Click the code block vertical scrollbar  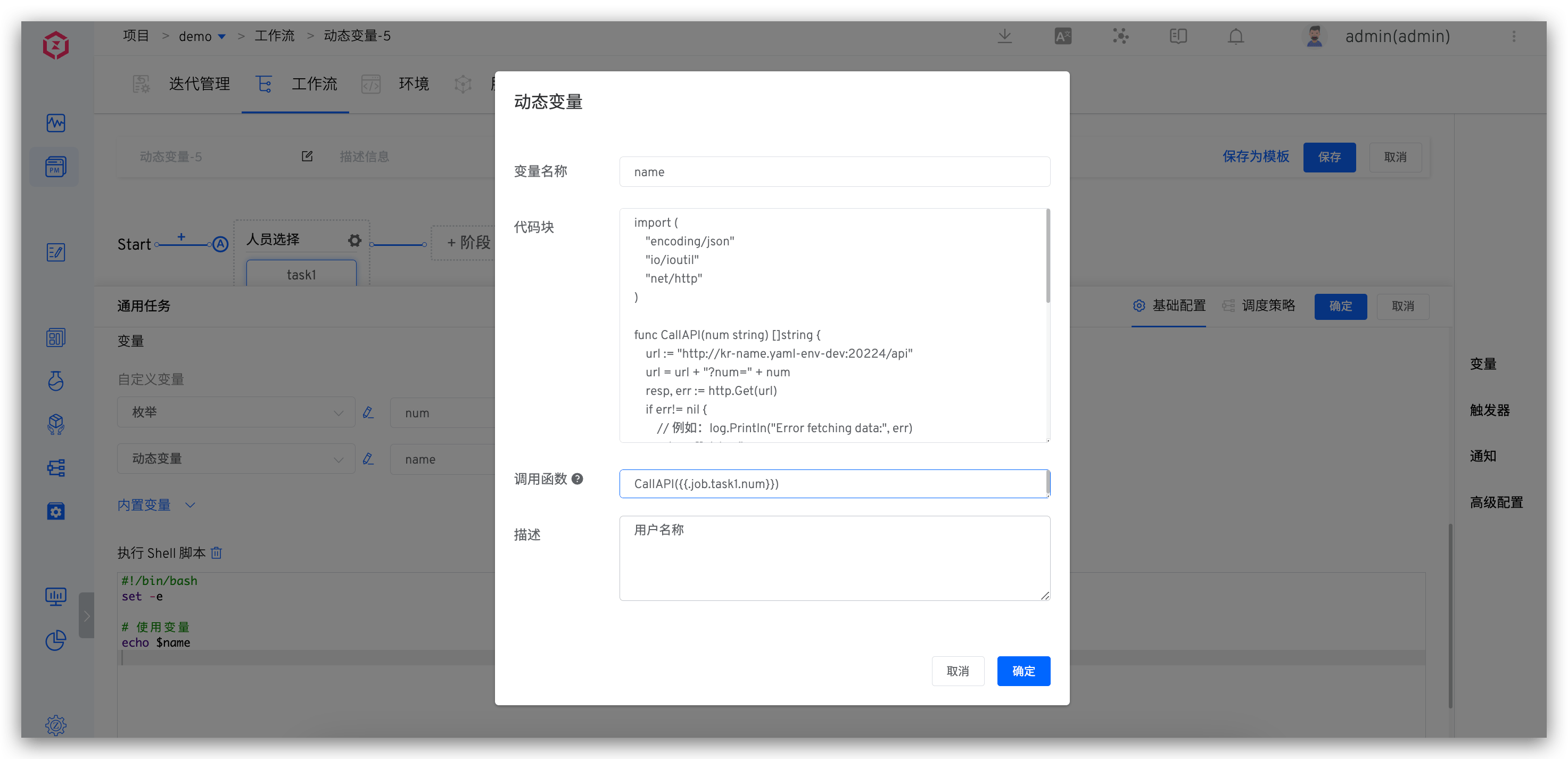click(1047, 255)
